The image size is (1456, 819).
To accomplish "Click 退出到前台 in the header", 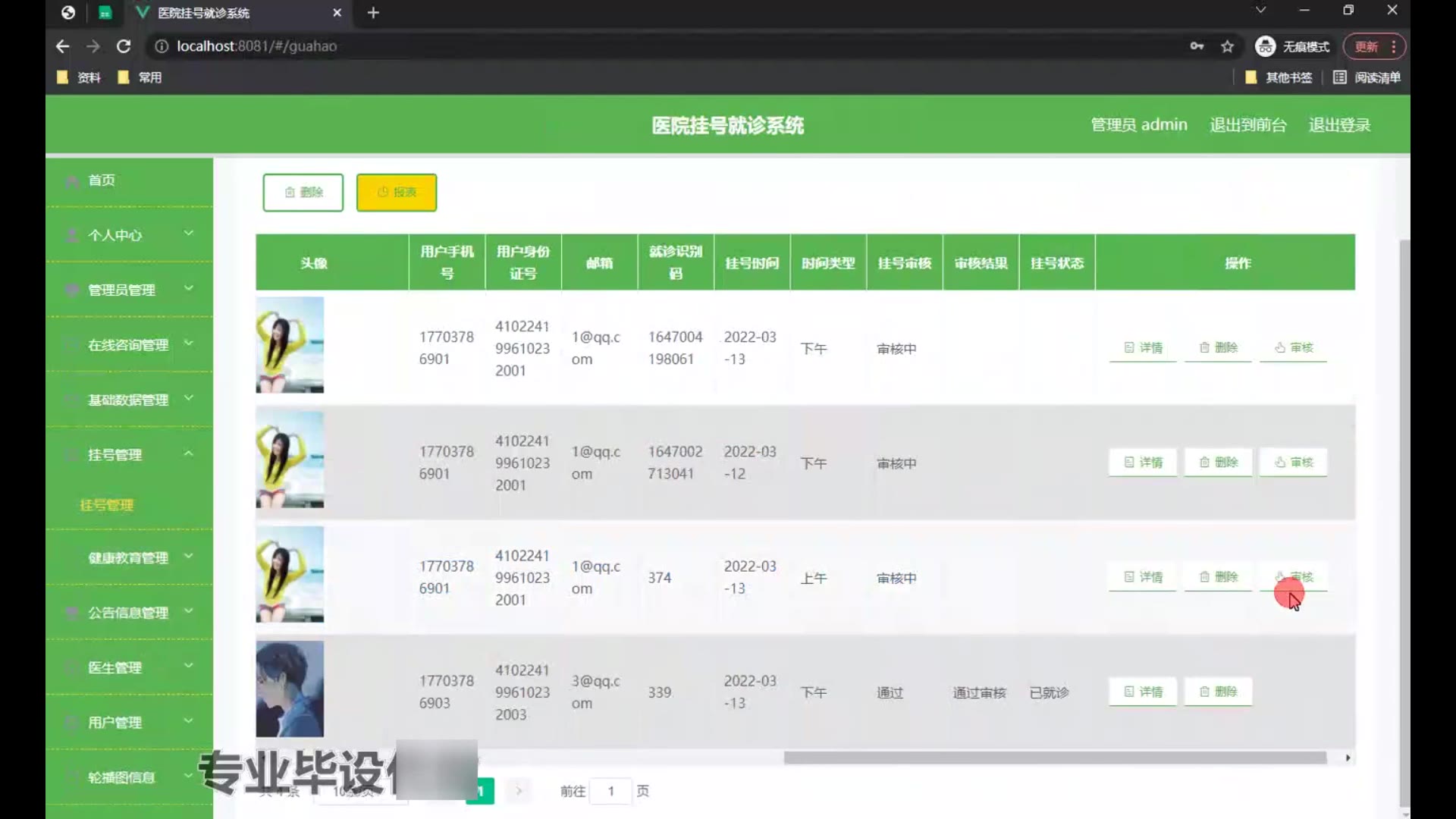I will point(1247,124).
